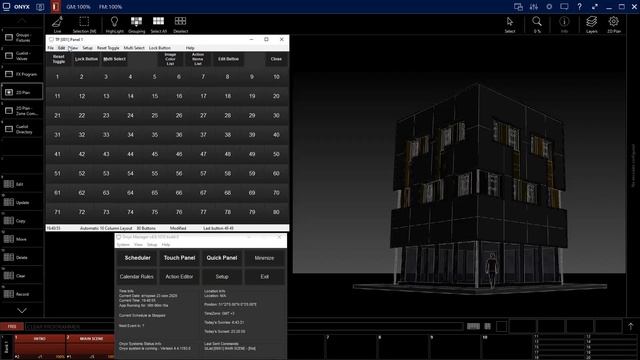Trigger the MAIN SCENE playback cuelist
The image size is (640, 360).
[91, 347]
